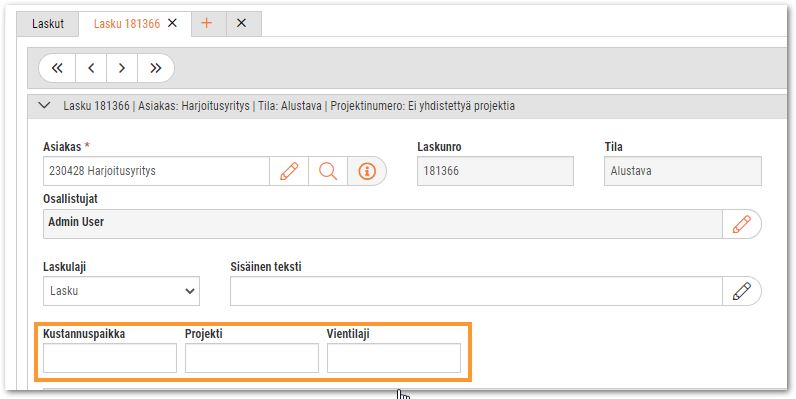Edit Sisäinen teksti with black pencil icon

click(742, 291)
